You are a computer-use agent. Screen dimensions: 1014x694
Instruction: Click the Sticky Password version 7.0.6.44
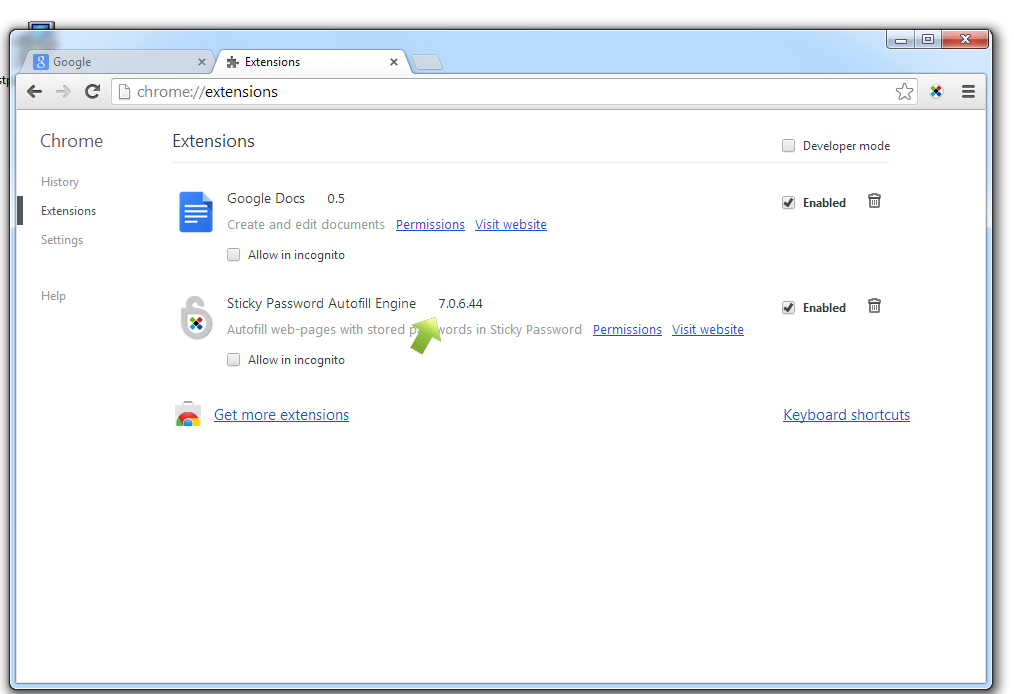point(460,303)
